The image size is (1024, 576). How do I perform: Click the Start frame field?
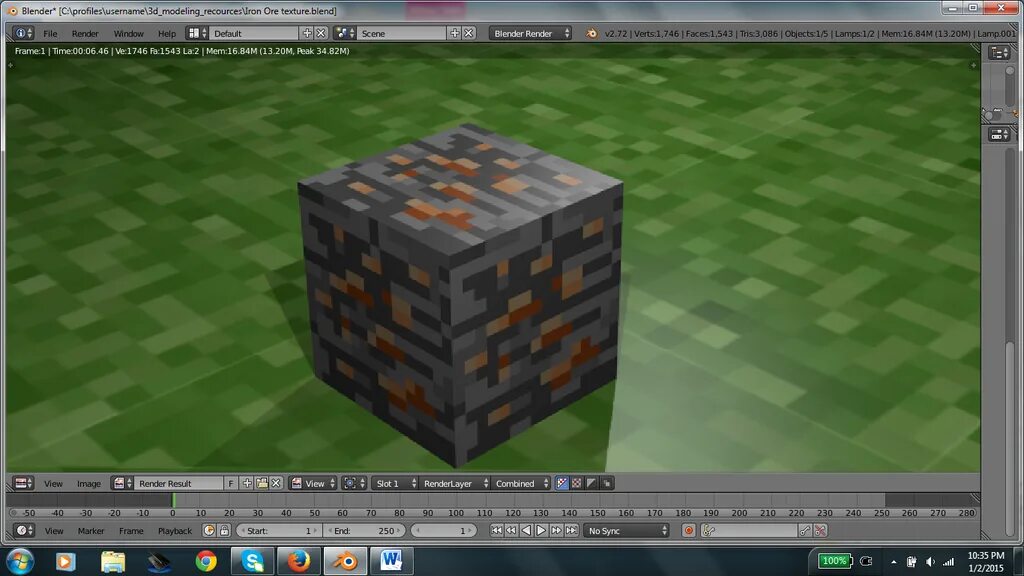tap(279, 531)
